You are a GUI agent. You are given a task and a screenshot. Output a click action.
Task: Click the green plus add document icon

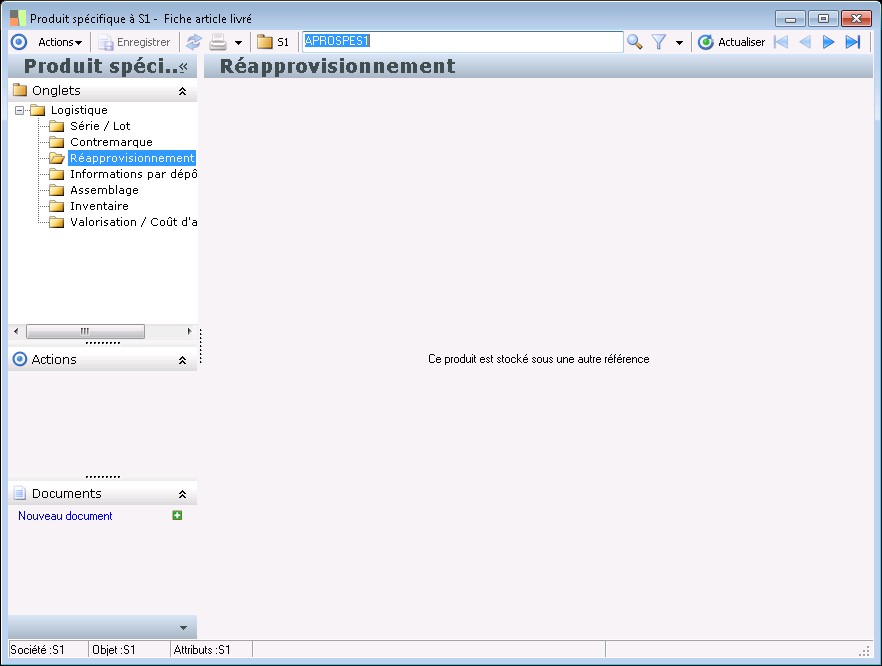point(177,515)
